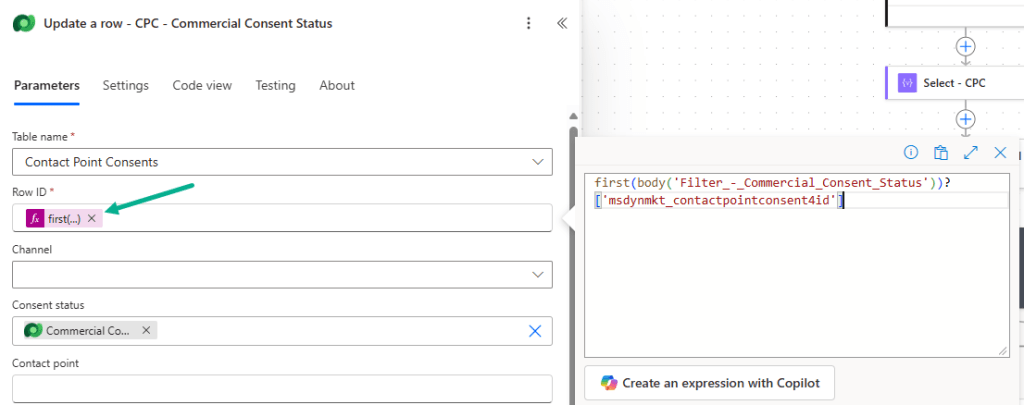Screen dimensions: 1024x405
Task: Clear the Consent status field with blue X
Action: click(535, 331)
